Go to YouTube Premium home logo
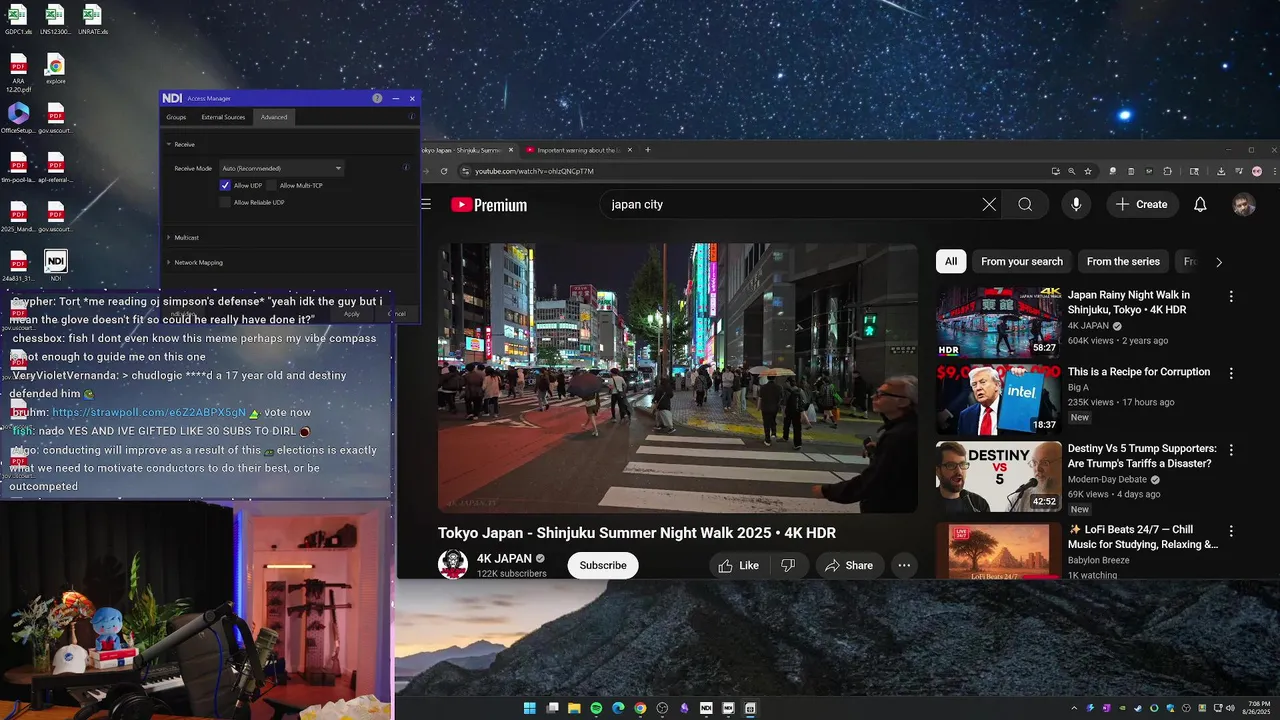Viewport: 1280px width, 720px height. tap(489, 205)
